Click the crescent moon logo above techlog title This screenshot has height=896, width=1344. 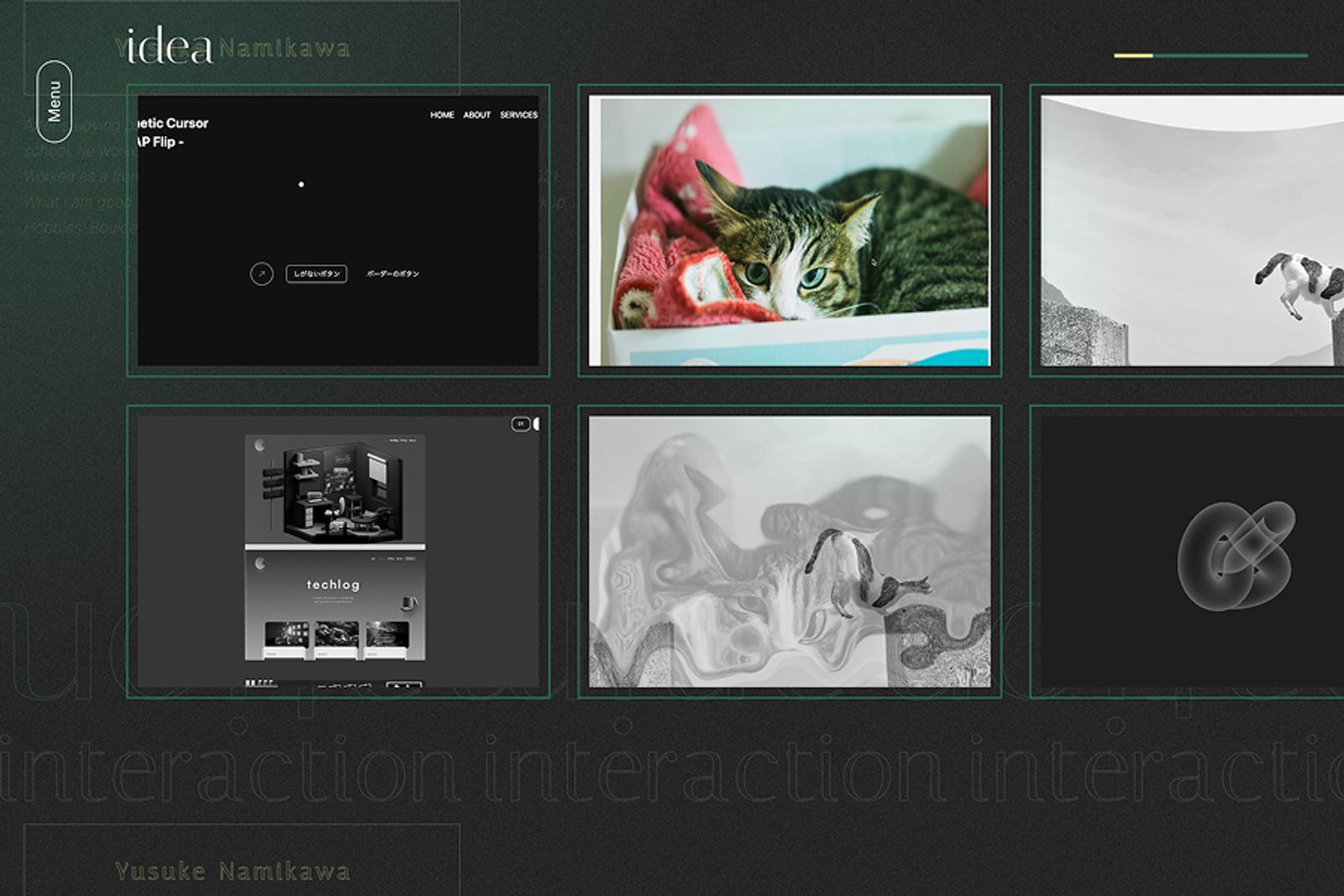point(260,563)
